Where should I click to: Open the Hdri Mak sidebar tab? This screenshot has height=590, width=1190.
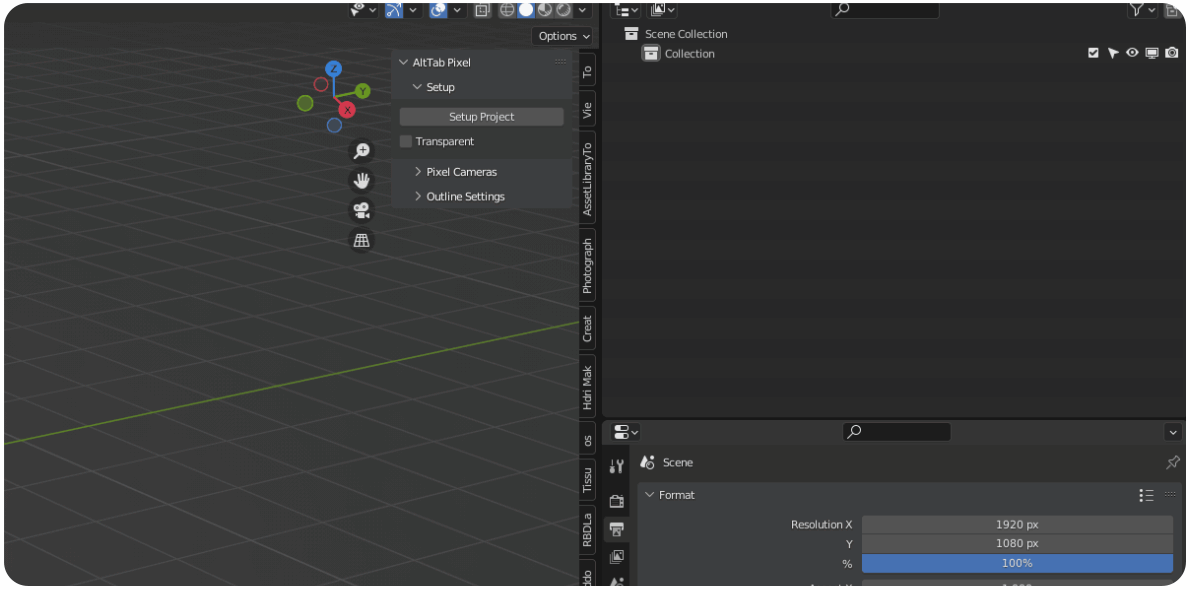587,386
